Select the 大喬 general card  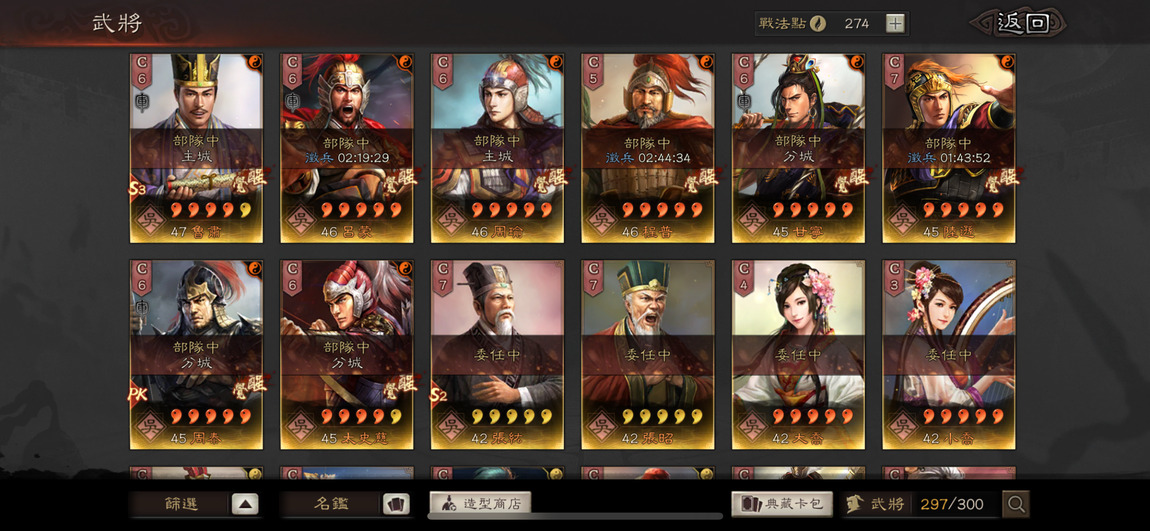[799, 354]
